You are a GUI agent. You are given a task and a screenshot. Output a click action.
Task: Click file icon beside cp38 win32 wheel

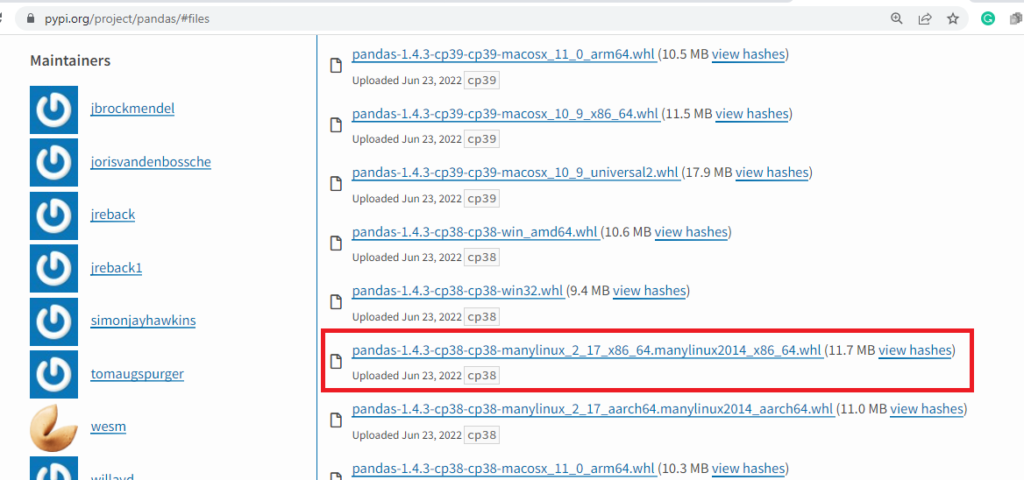click(336, 302)
